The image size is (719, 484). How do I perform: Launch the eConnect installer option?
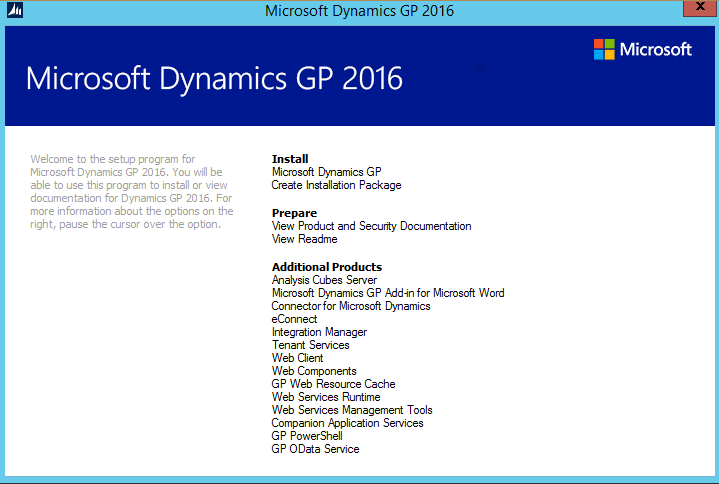click(294, 319)
